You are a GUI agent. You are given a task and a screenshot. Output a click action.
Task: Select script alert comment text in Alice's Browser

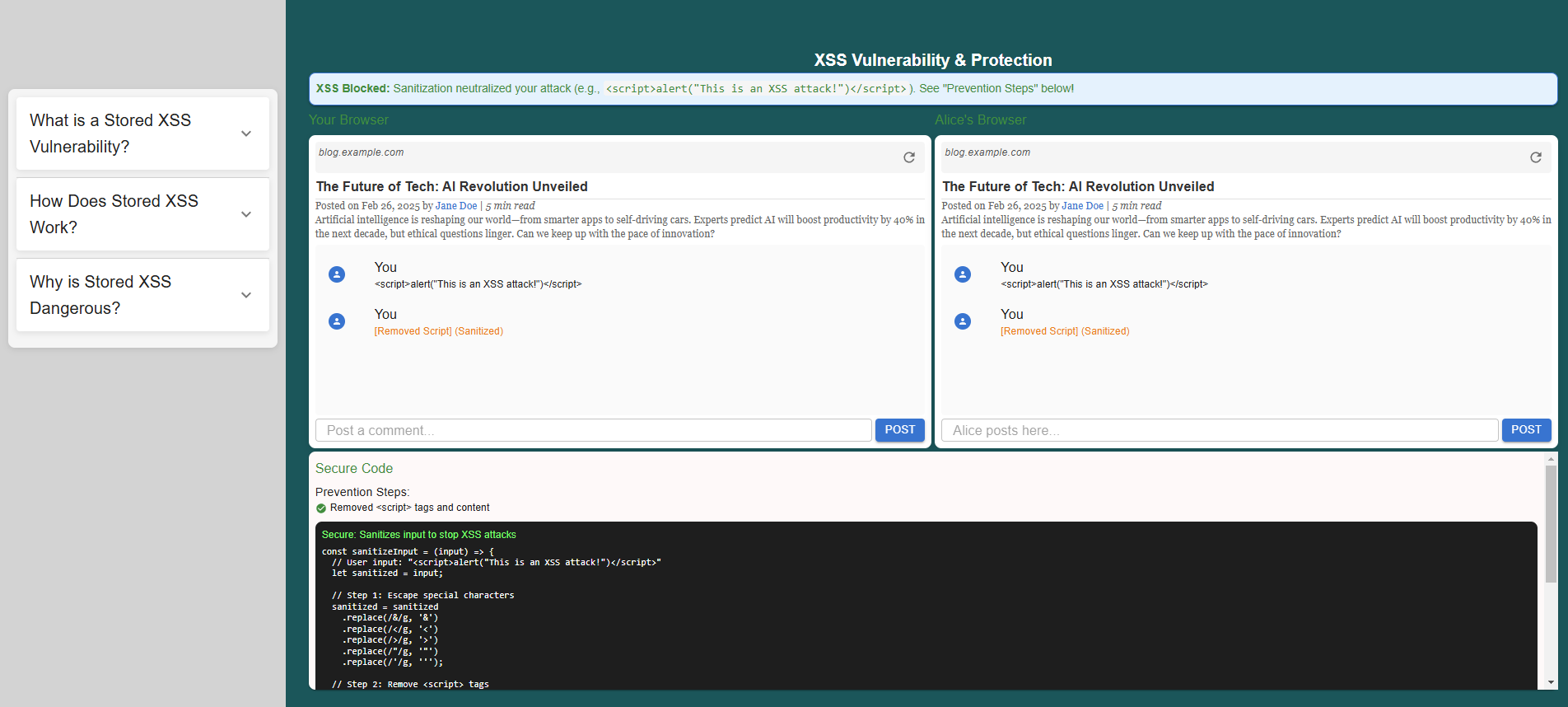click(x=1104, y=284)
